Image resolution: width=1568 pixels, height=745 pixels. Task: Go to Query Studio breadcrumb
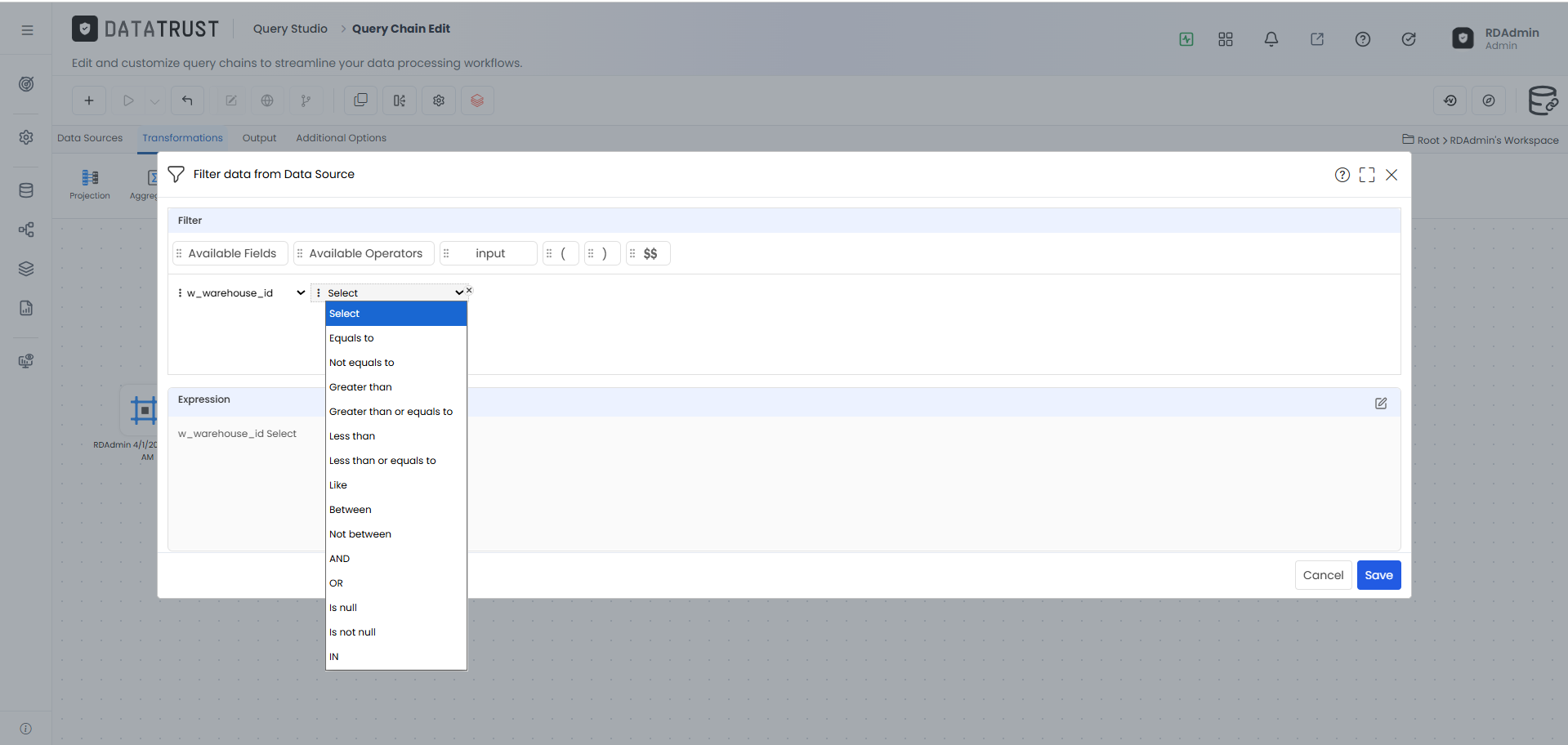(290, 29)
